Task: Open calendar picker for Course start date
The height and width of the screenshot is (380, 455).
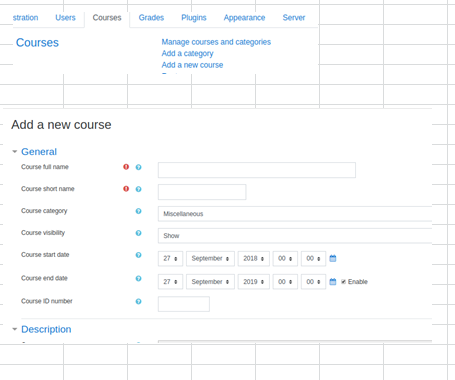Action: tap(333, 258)
